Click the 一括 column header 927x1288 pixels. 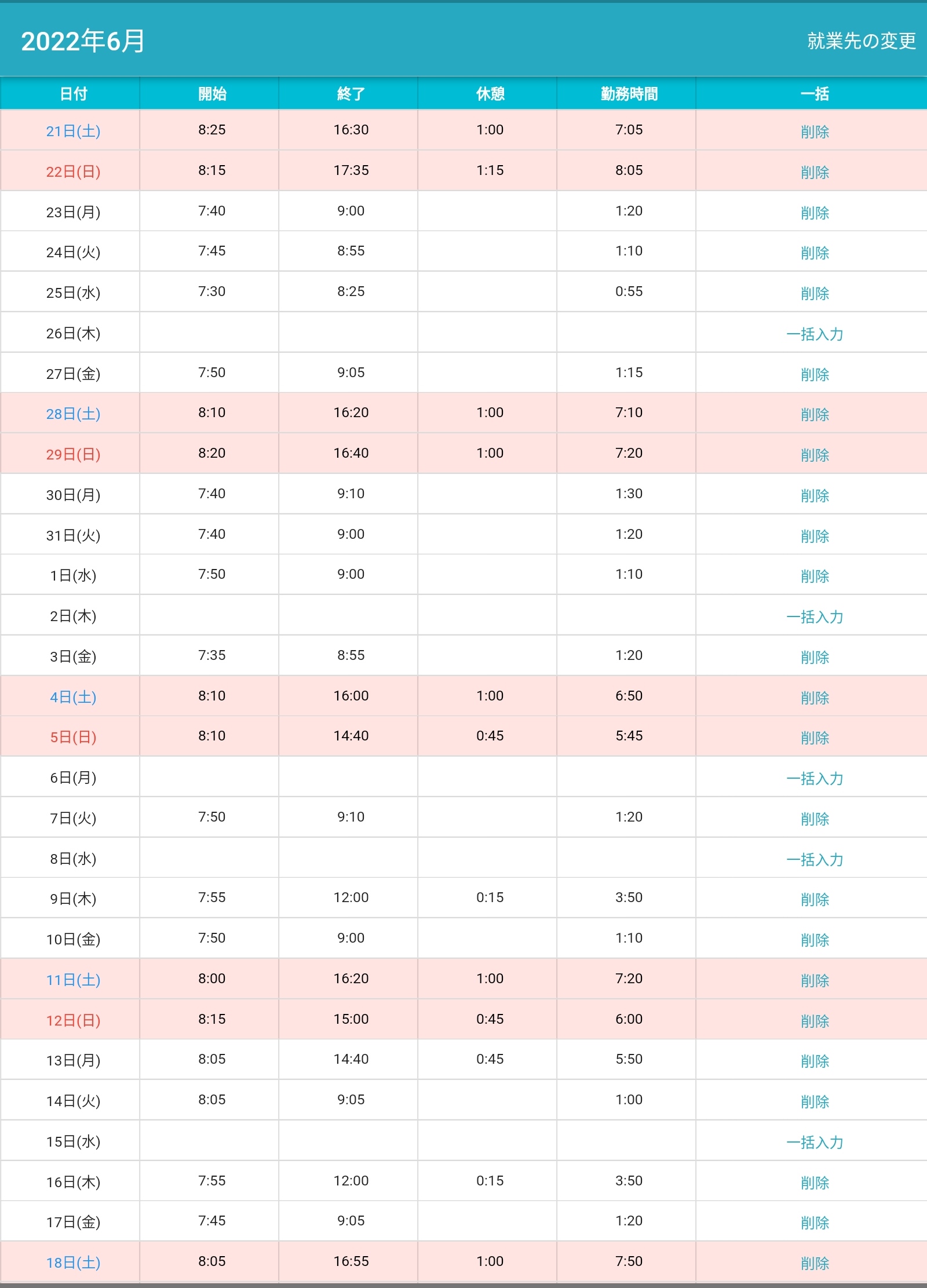[815, 94]
